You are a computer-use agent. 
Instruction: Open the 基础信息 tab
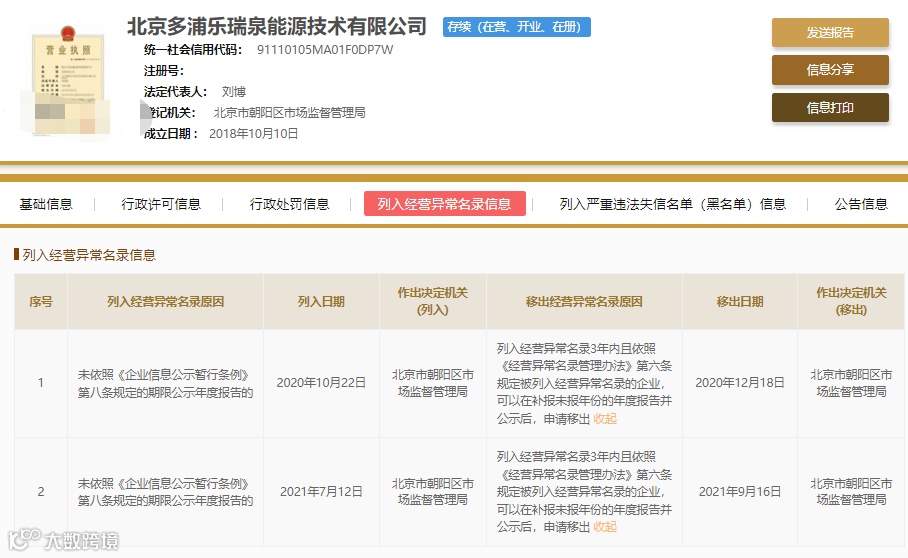pyautogui.click(x=46, y=204)
